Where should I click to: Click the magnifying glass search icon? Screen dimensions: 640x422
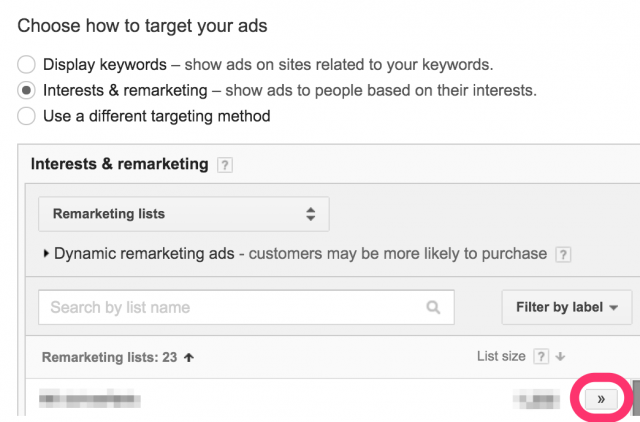(x=433, y=307)
